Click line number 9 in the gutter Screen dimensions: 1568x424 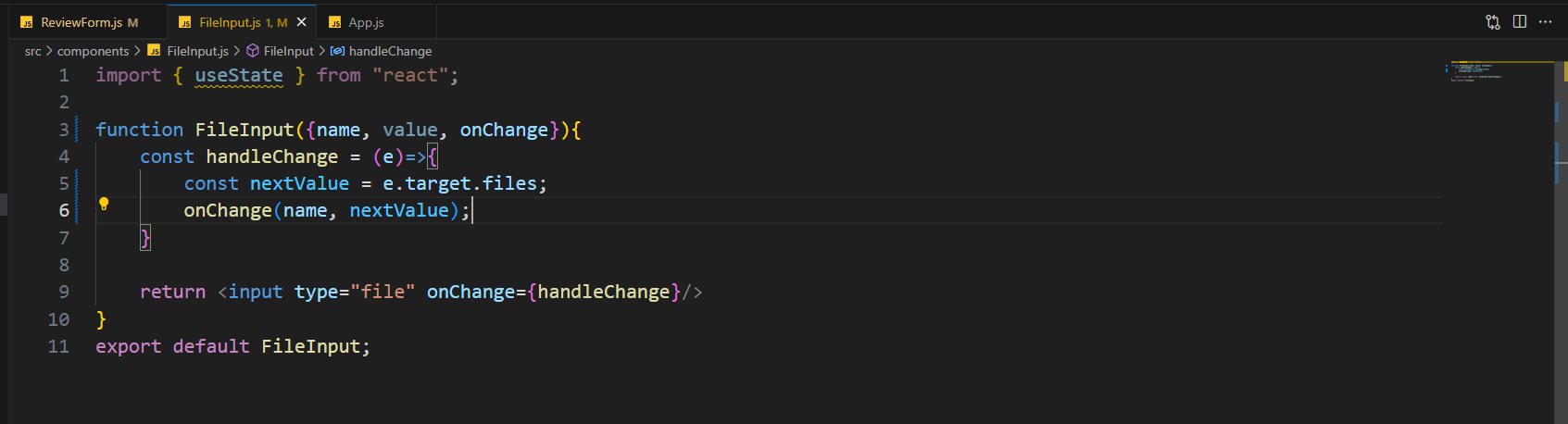point(64,292)
